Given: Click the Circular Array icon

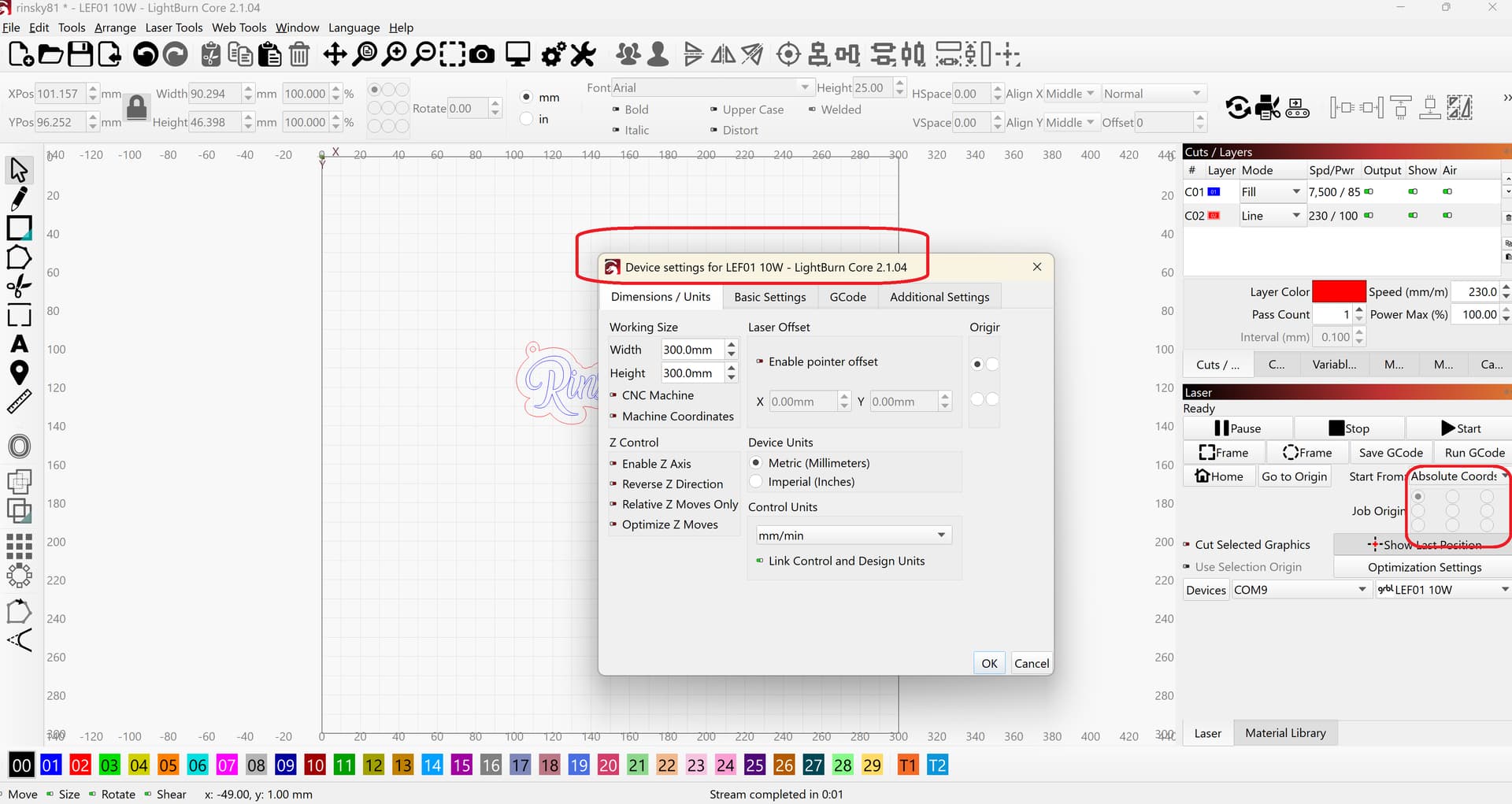Looking at the screenshot, I should point(19,576).
